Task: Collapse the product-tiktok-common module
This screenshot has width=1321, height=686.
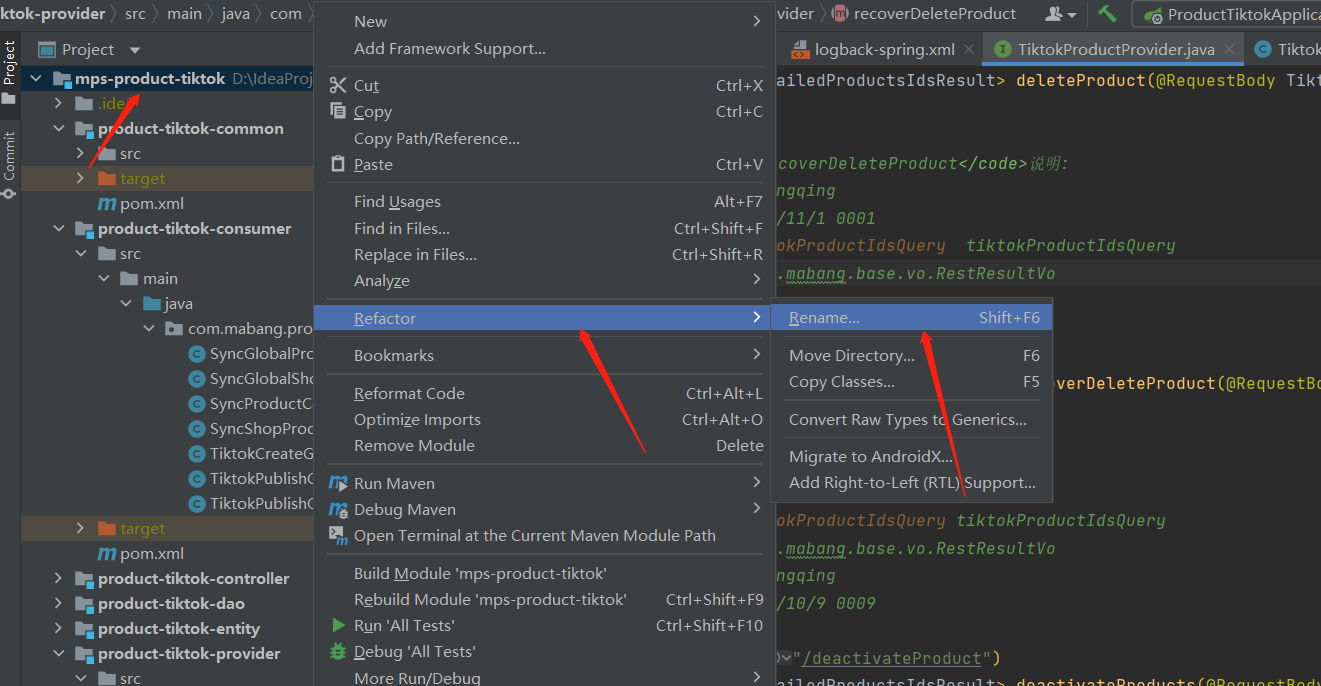Action: click(59, 129)
